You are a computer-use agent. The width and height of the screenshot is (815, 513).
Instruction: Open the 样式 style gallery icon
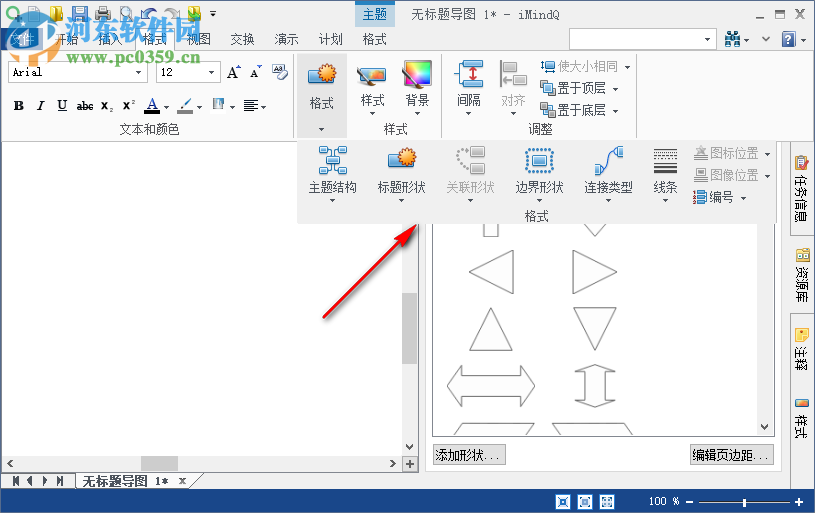(x=372, y=77)
